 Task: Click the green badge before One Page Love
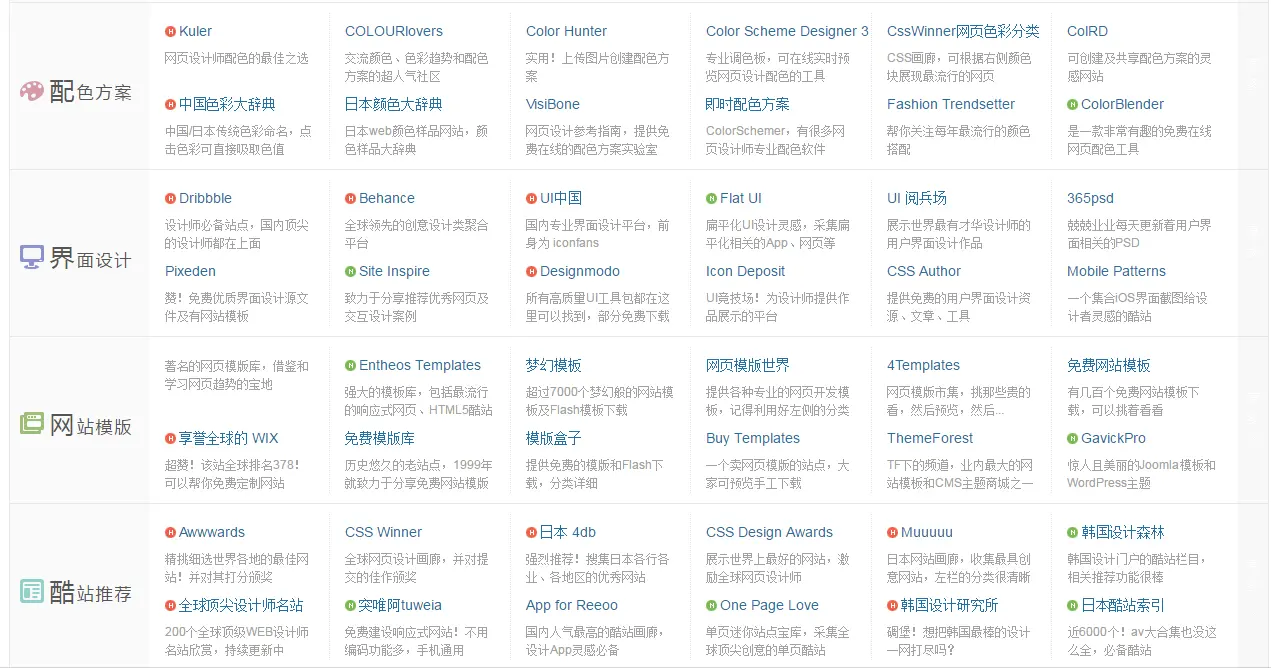711,605
